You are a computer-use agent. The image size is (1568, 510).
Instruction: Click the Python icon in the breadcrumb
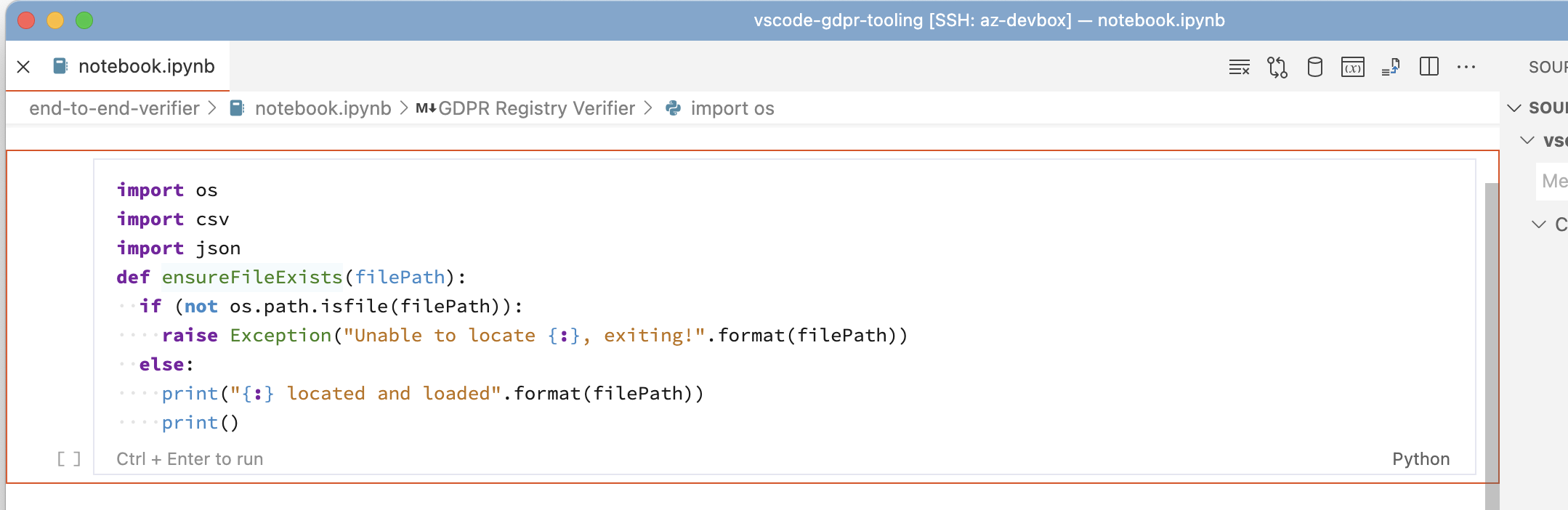673,108
